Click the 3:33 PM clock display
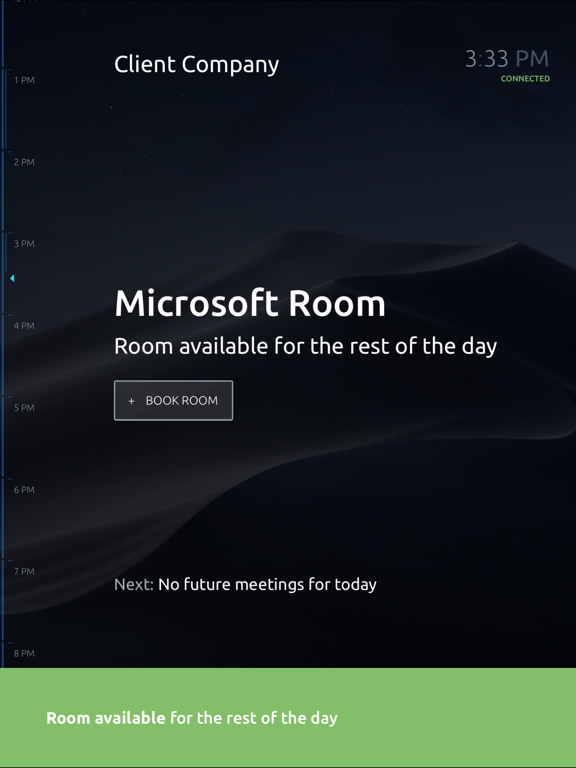576x768 pixels. coord(507,59)
